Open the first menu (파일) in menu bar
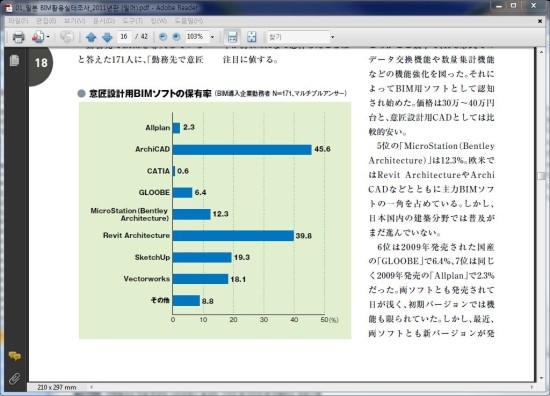Image resolution: width=550 pixels, height=396 pixels. [18, 21]
